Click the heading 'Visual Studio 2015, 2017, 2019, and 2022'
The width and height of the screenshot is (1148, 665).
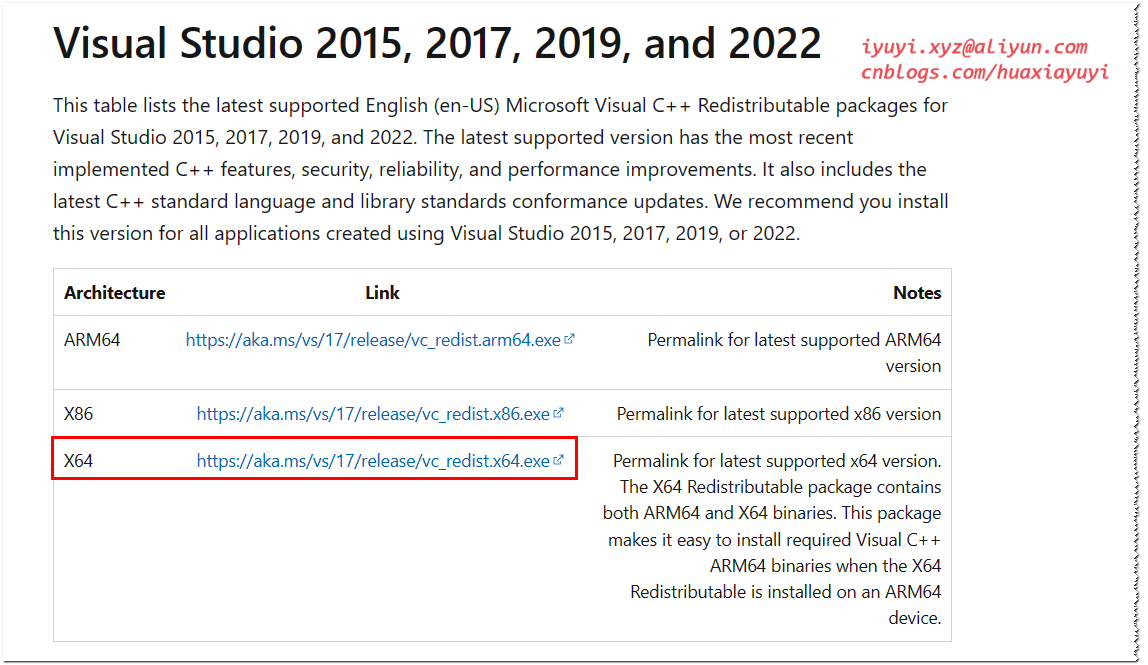[437, 43]
